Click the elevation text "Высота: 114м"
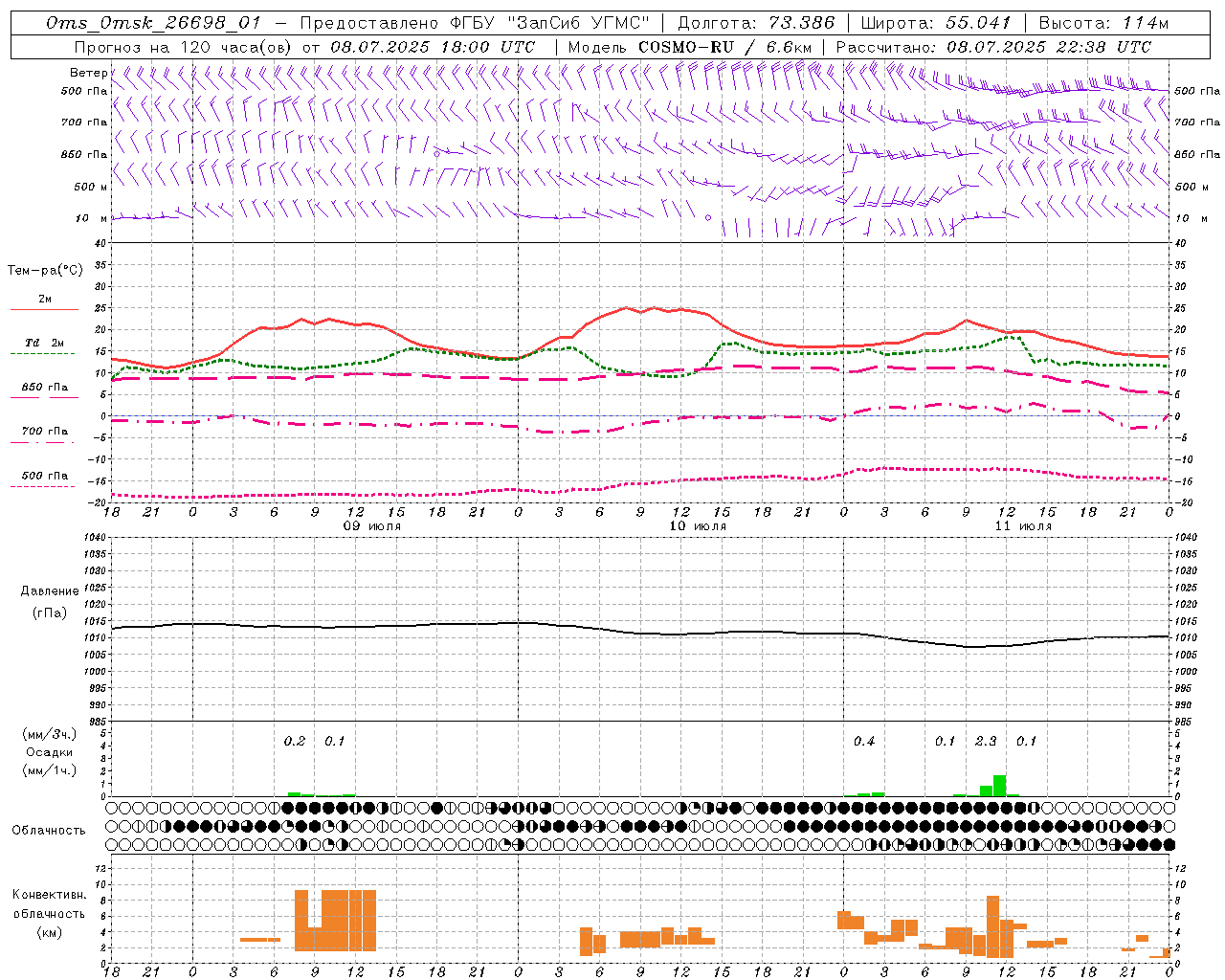 point(1103,23)
